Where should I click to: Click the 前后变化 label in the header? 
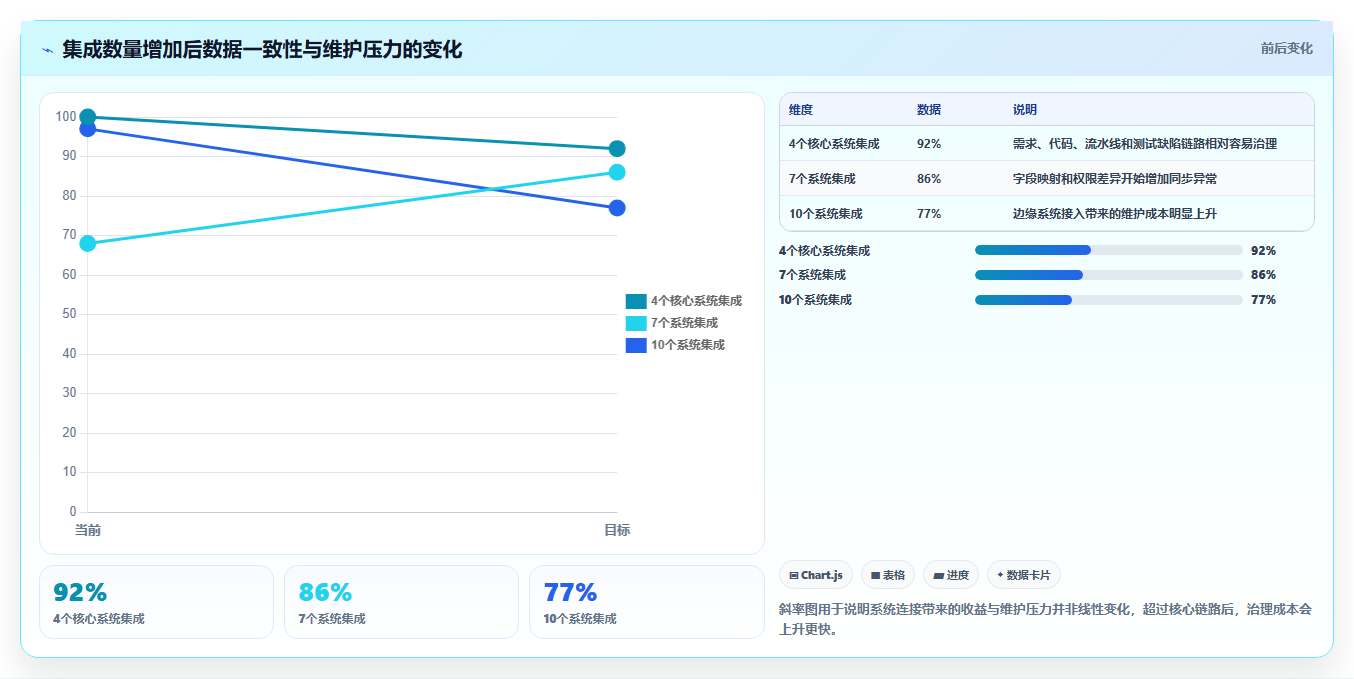[x=1287, y=48]
